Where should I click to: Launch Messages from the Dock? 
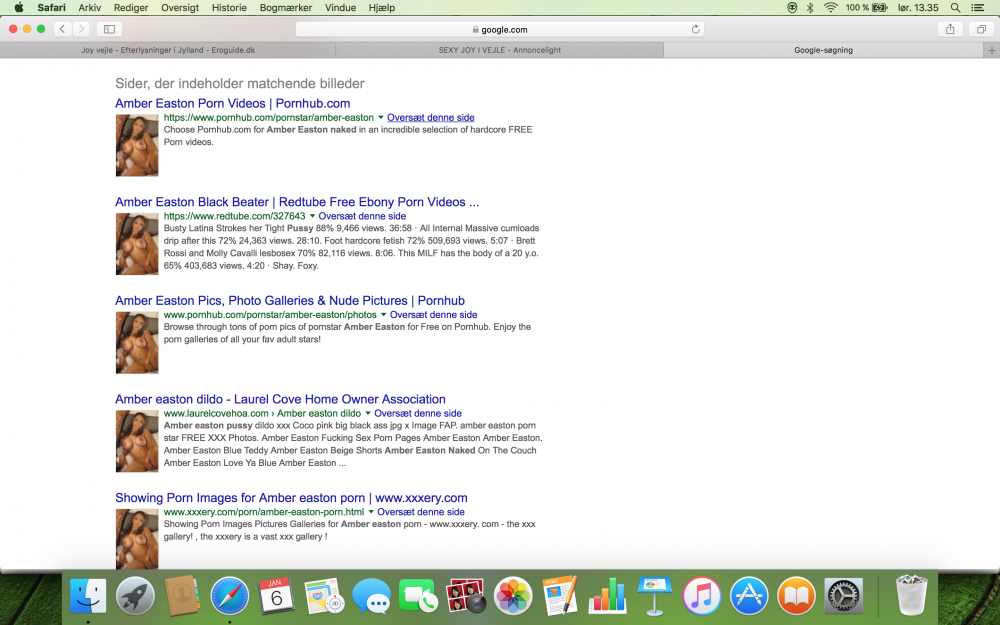(x=371, y=596)
